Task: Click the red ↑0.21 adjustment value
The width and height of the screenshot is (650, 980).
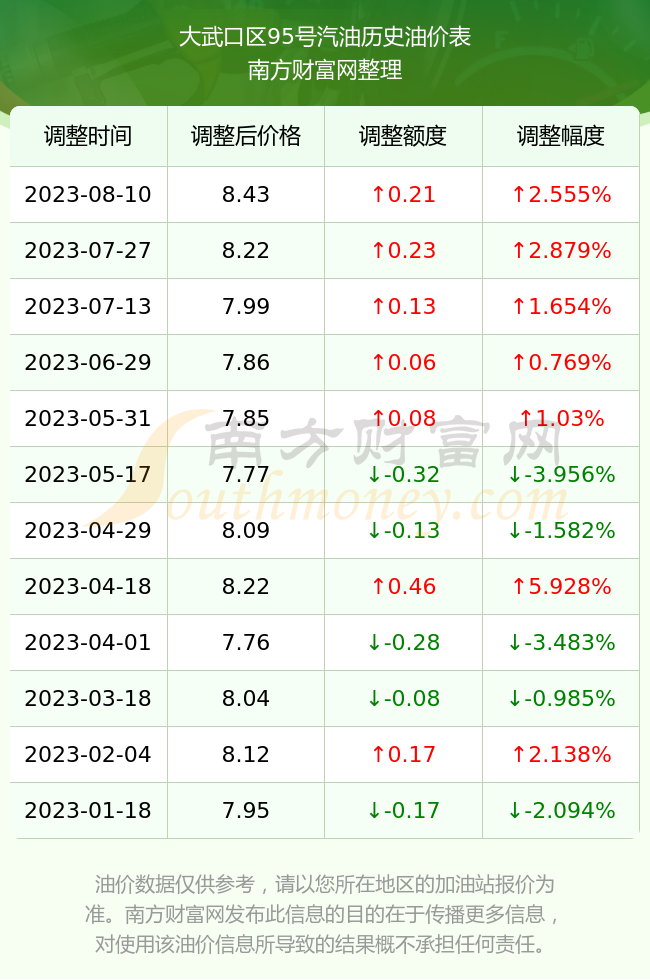Action: [403, 194]
